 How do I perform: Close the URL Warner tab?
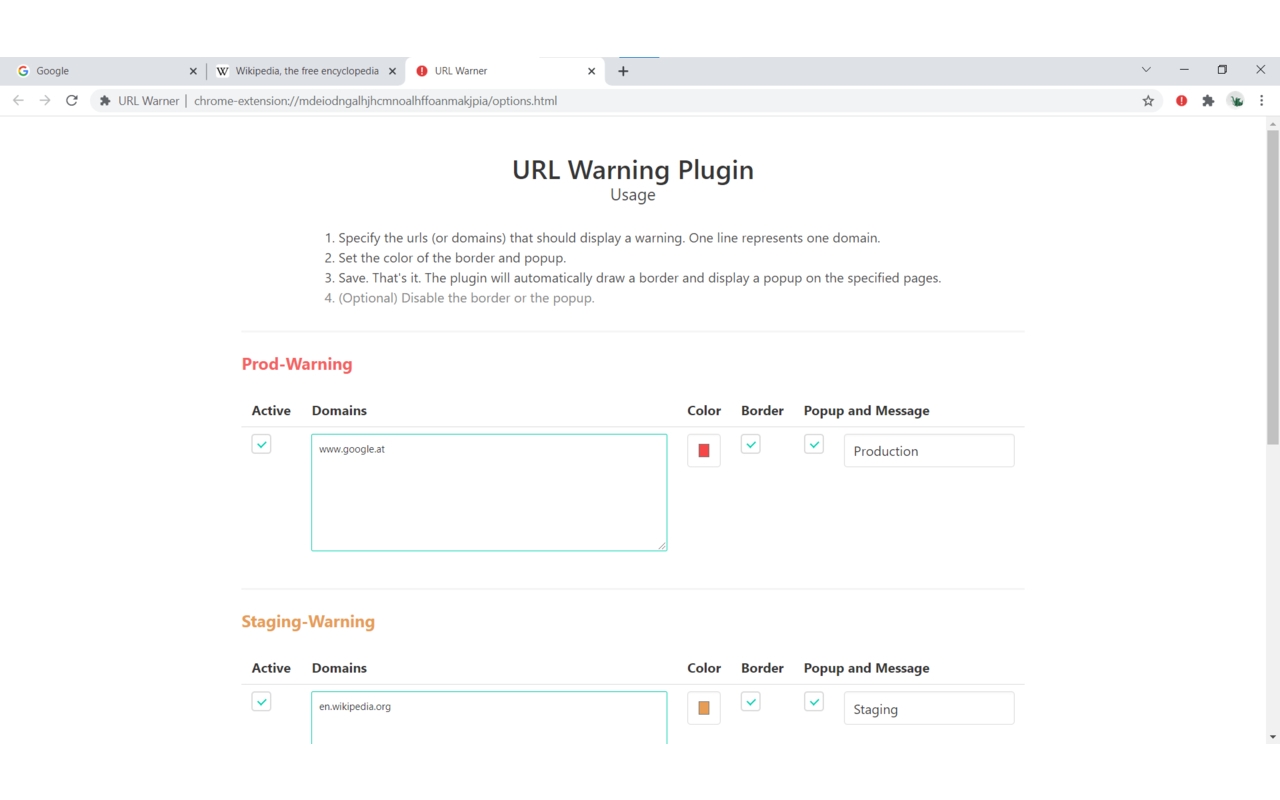click(591, 71)
